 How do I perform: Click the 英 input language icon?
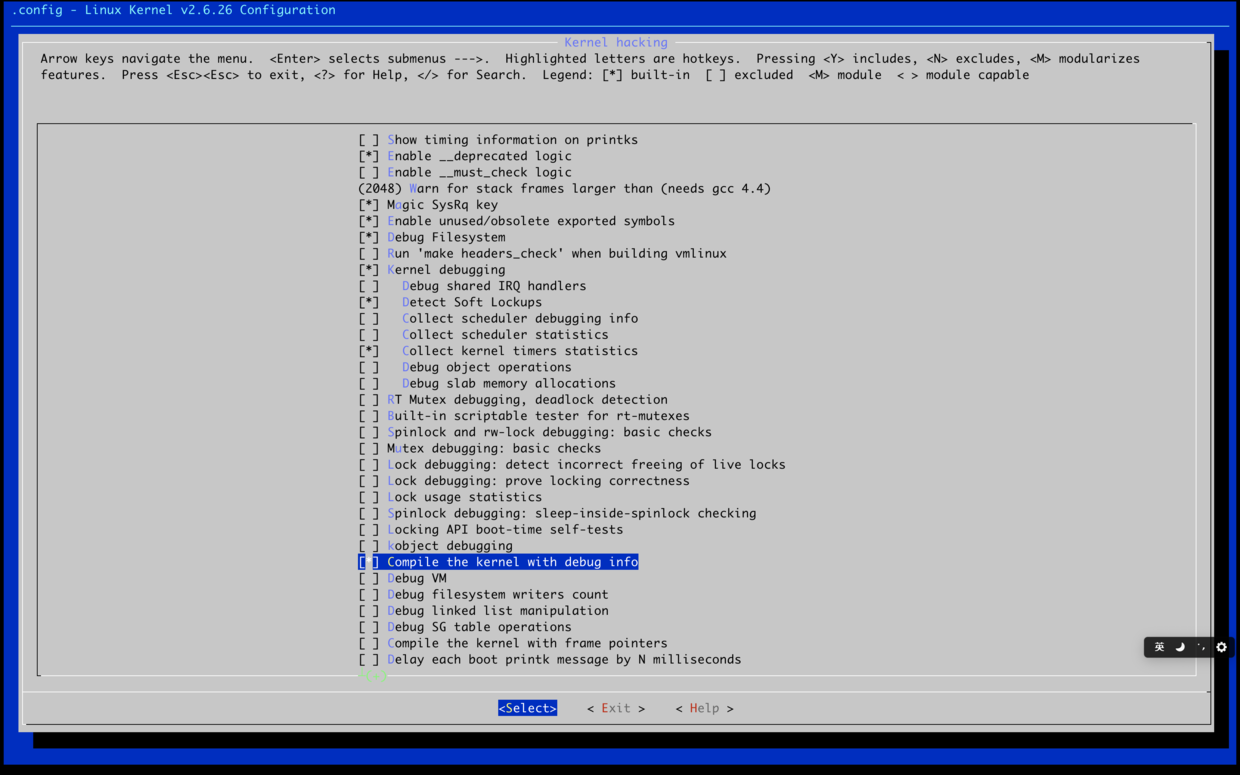(1159, 647)
